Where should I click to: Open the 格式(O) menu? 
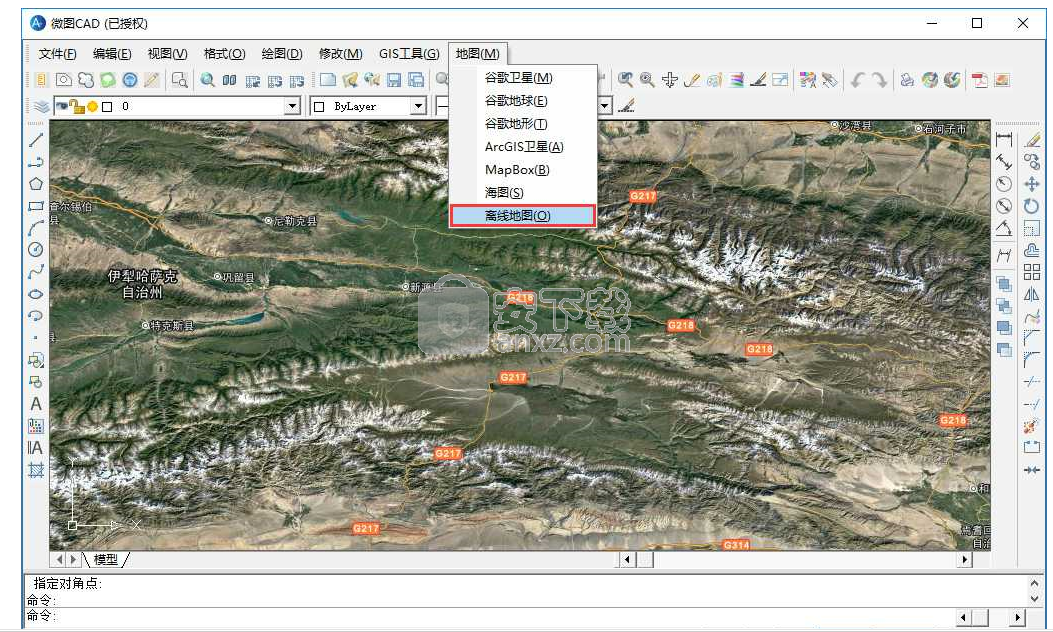point(224,54)
